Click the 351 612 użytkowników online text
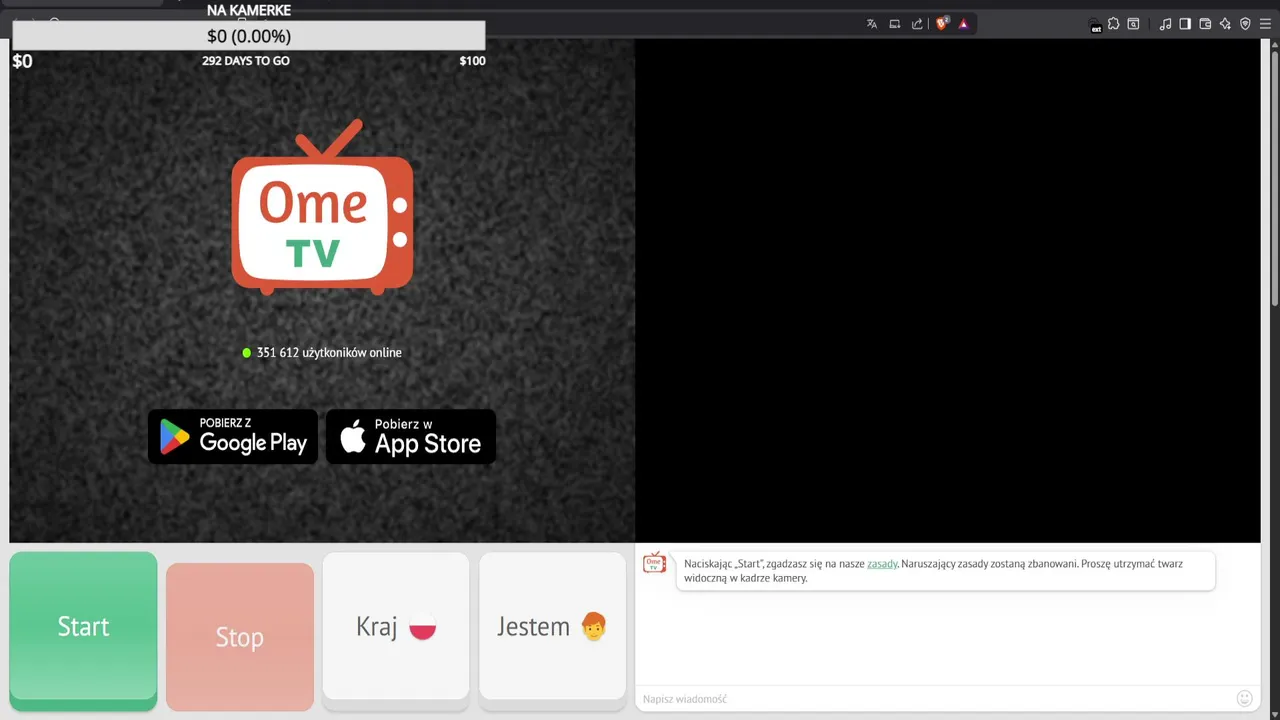Image resolution: width=1280 pixels, height=720 pixels. pos(329,353)
